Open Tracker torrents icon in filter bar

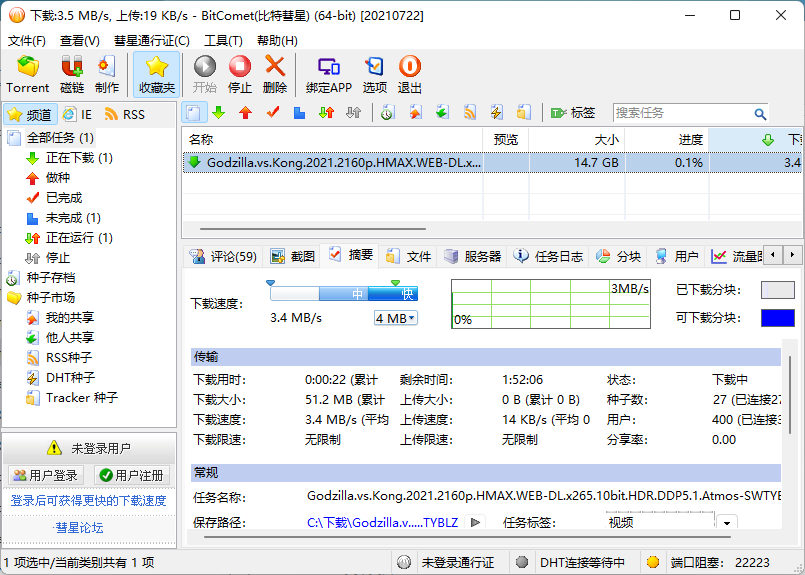click(x=524, y=112)
